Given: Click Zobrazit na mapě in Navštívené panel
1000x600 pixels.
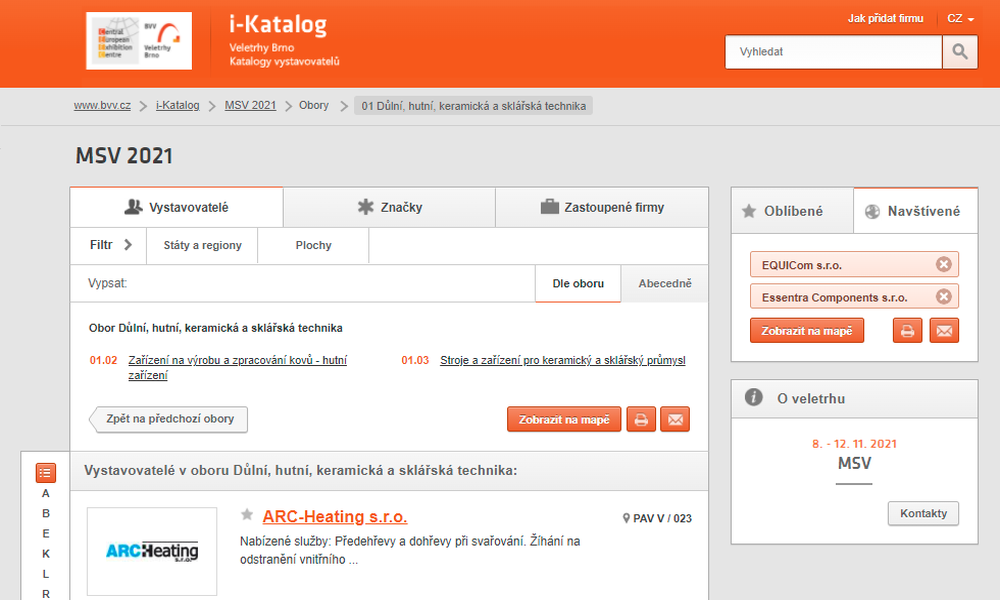Looking at the screenshot, I should pyautogui.click(x=807, y=331).
